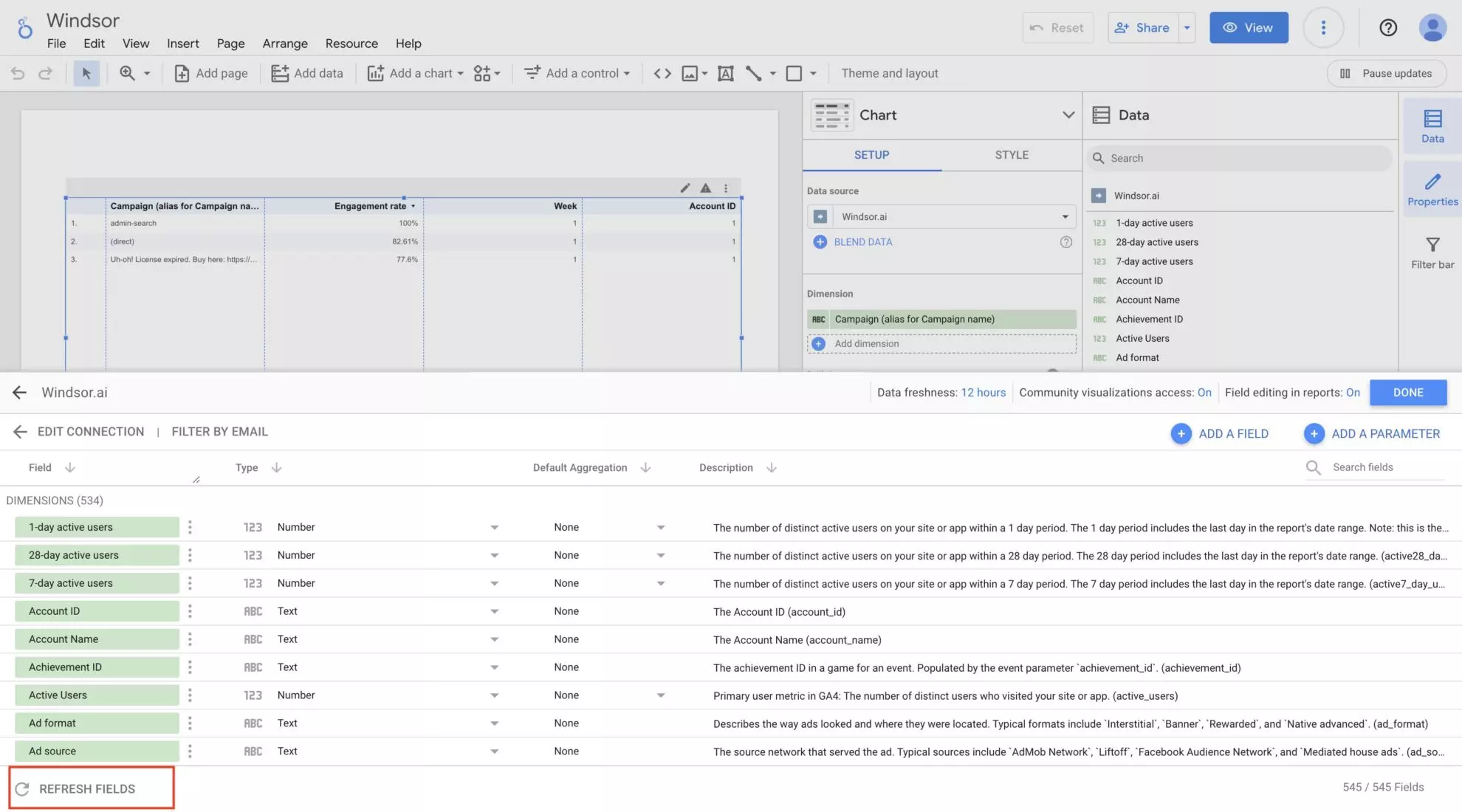1462x812 pixels.
Task: Open more options for 1-day active users field
Action: click(x=190, y=527)
